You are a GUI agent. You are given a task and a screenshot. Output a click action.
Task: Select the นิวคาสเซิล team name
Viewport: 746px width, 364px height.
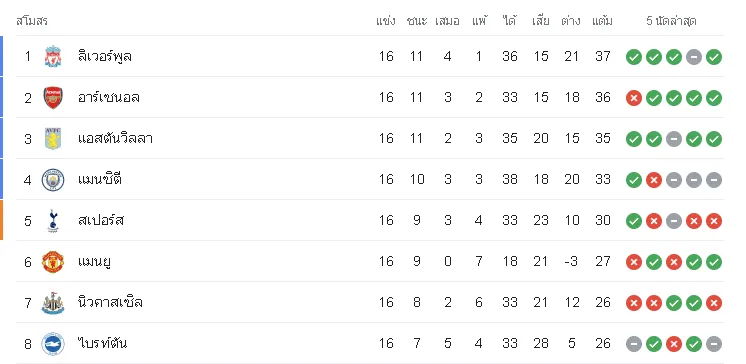[110, 303]
